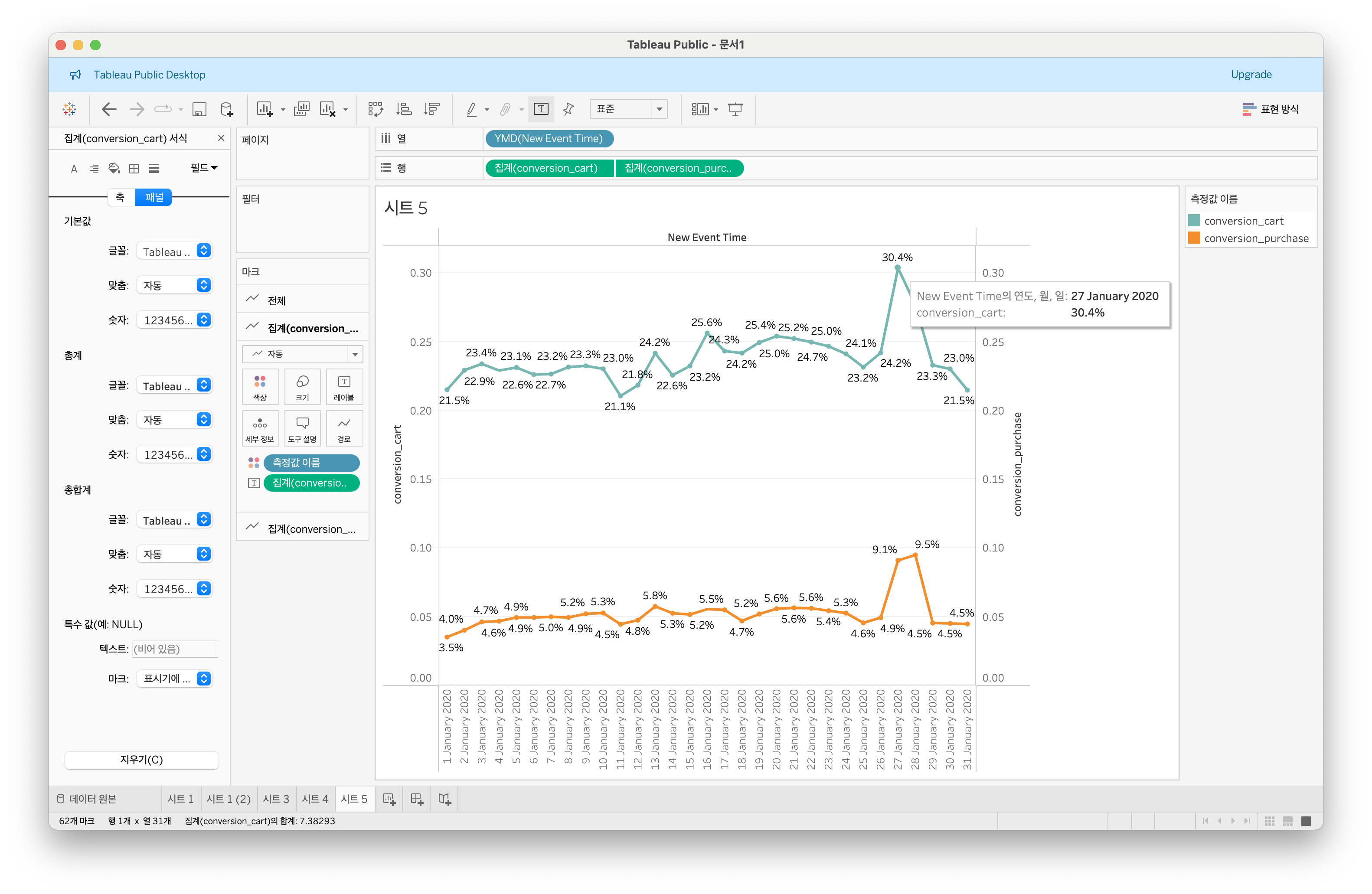Open the Data Source (데이터 원본) tab

point(87,799)
